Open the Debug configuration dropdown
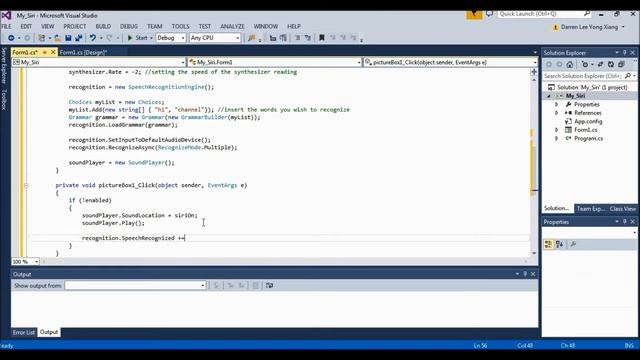 click(171, 38)
